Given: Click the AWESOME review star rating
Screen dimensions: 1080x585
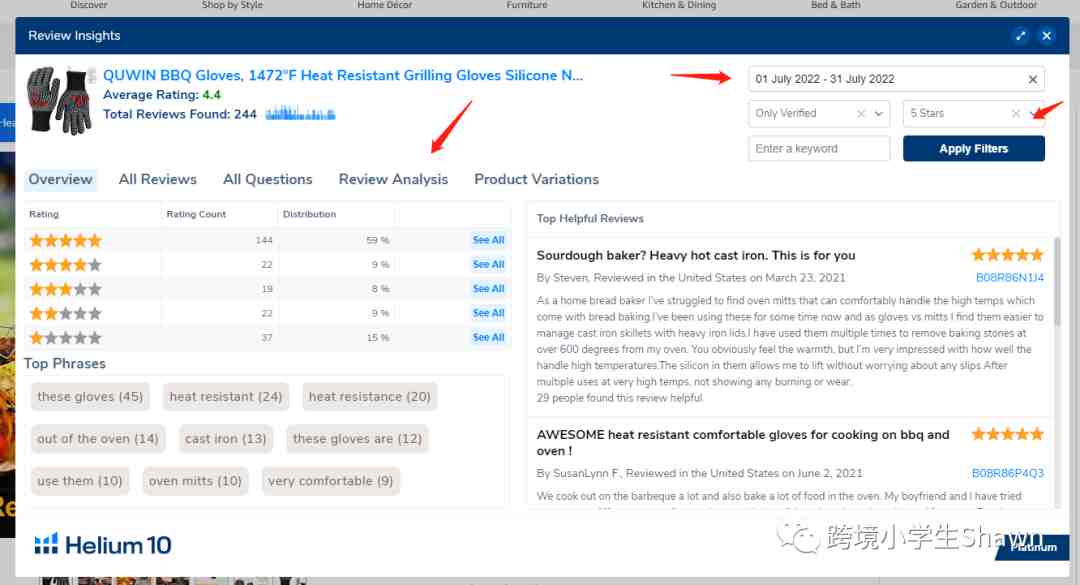Looking at the screenshot, I should [1008, 434].
